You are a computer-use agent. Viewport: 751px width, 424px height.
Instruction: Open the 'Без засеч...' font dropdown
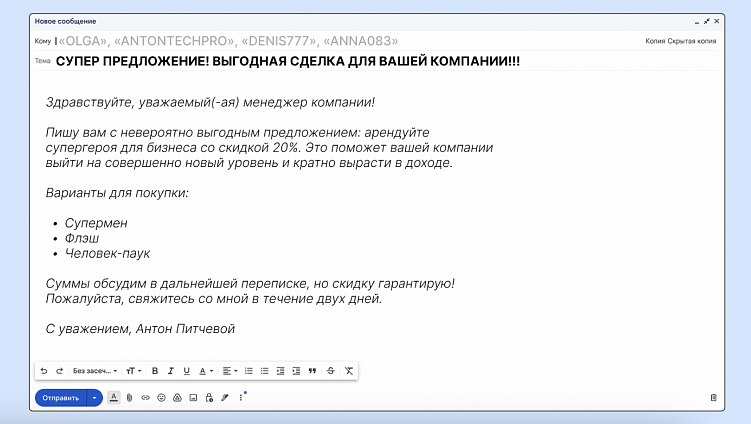point(95,371)
